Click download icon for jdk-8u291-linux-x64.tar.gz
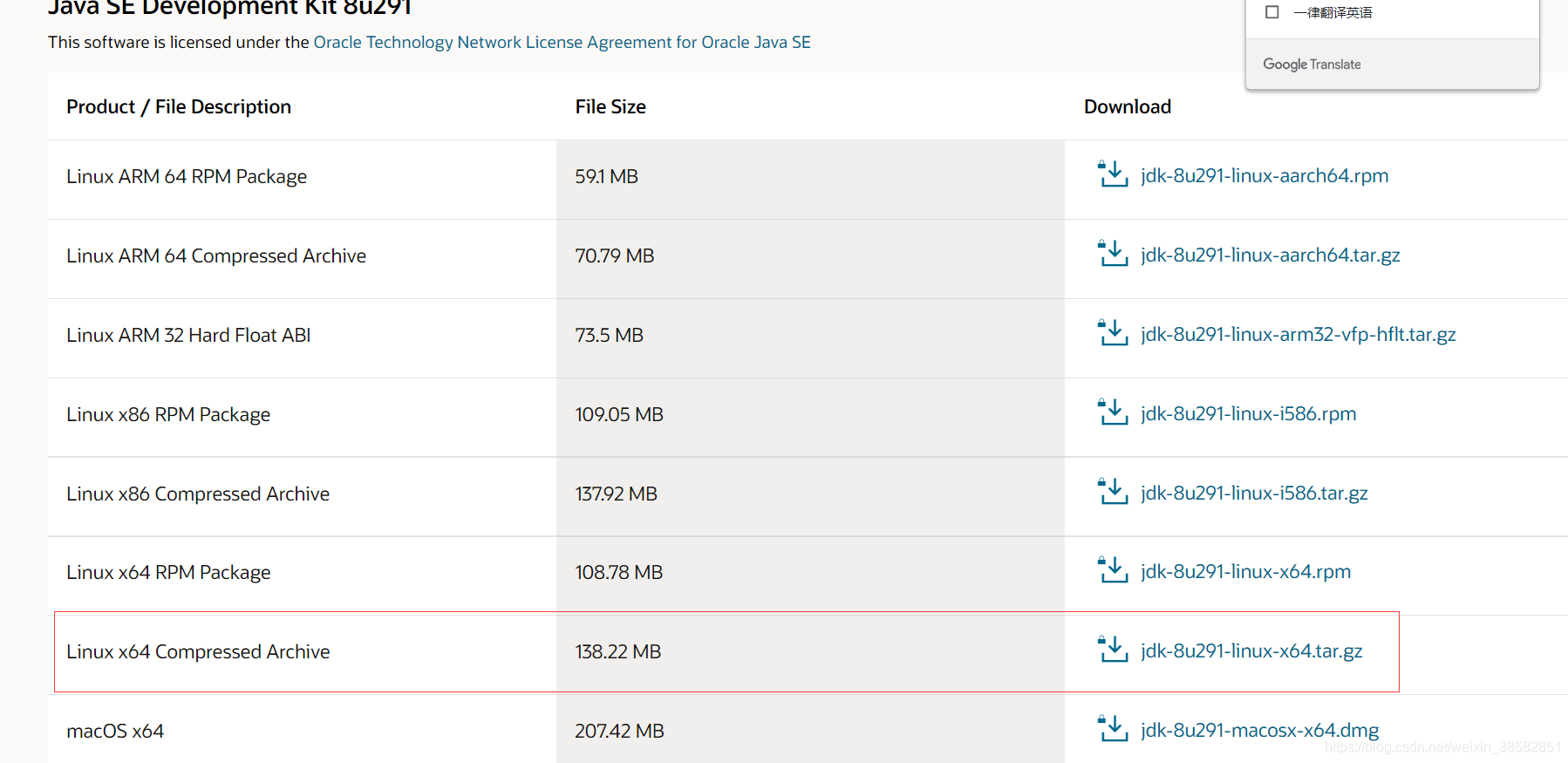This screenshot has width=1568, height=763. (1113, 650)
